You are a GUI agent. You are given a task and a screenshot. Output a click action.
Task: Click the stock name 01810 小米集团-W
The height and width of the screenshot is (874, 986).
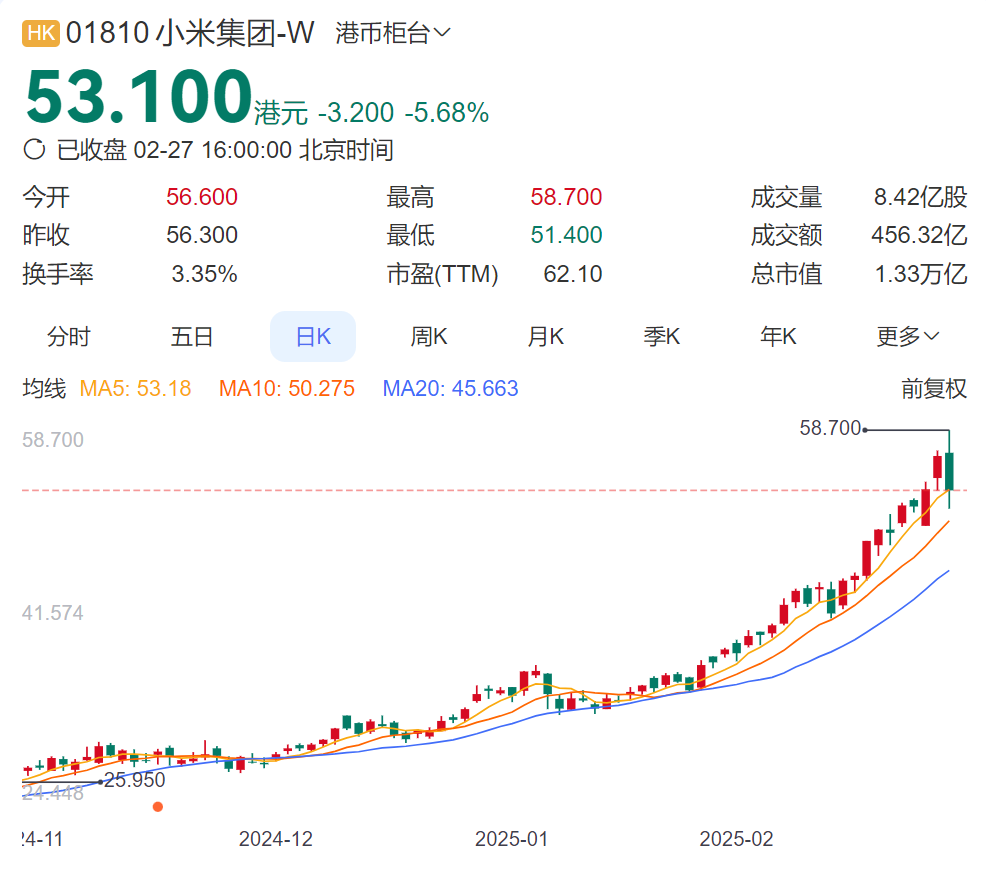[x=190, y=33]
